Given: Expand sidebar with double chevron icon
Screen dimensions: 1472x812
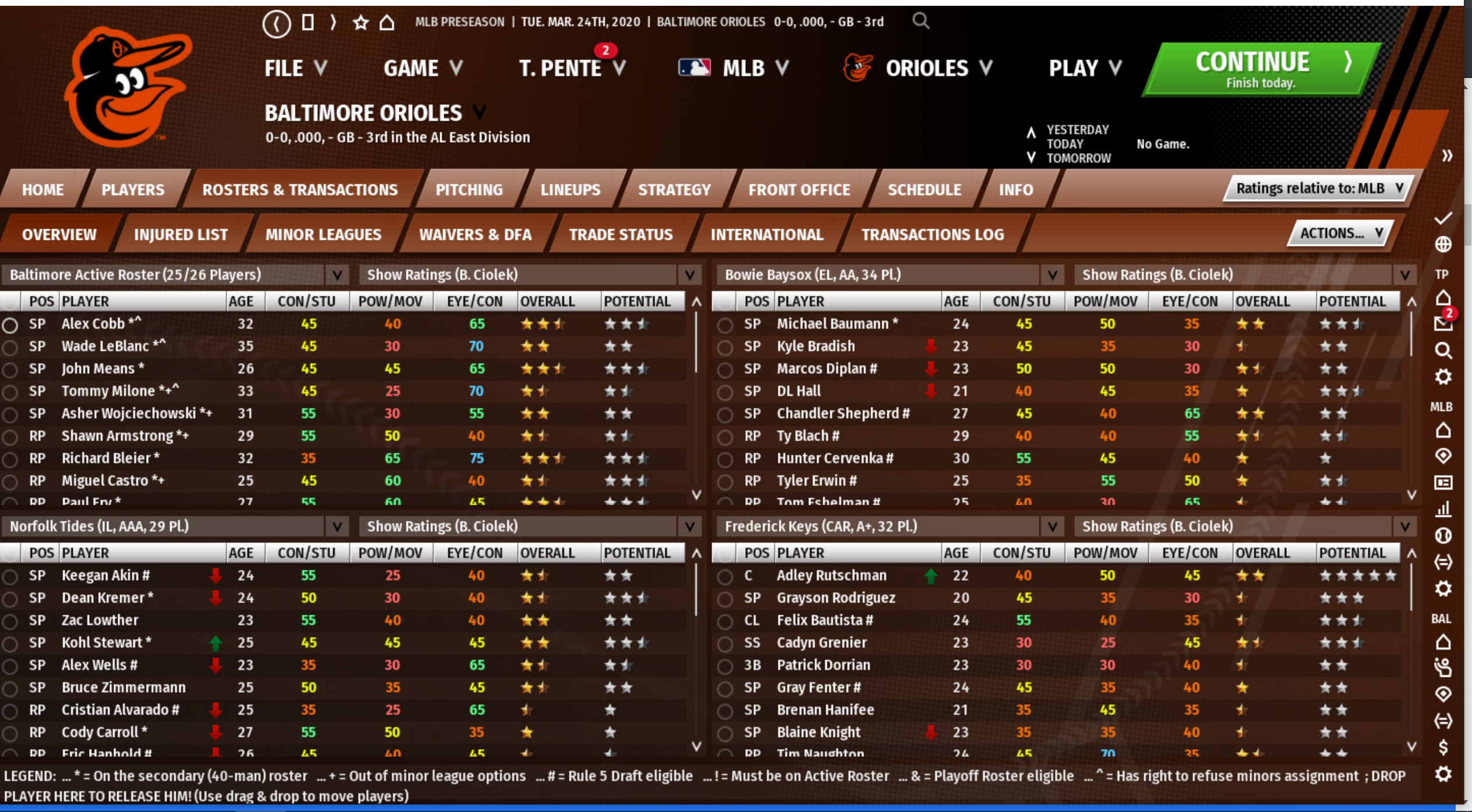Looking at the screenshot, I should 1447,155.
